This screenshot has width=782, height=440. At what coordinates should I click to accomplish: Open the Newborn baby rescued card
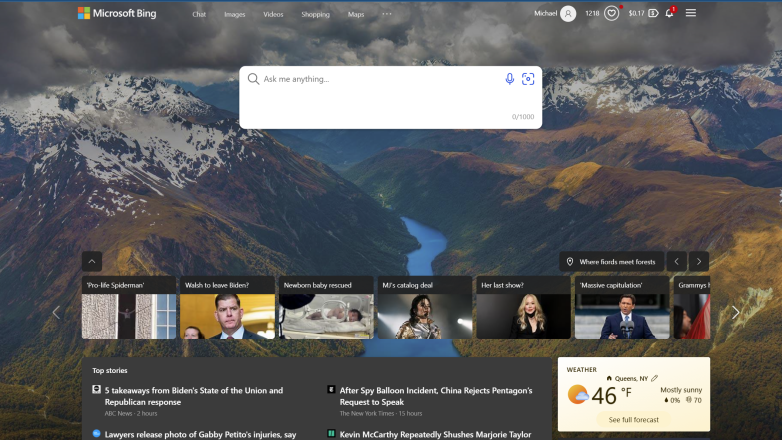[x=326, y=307]
